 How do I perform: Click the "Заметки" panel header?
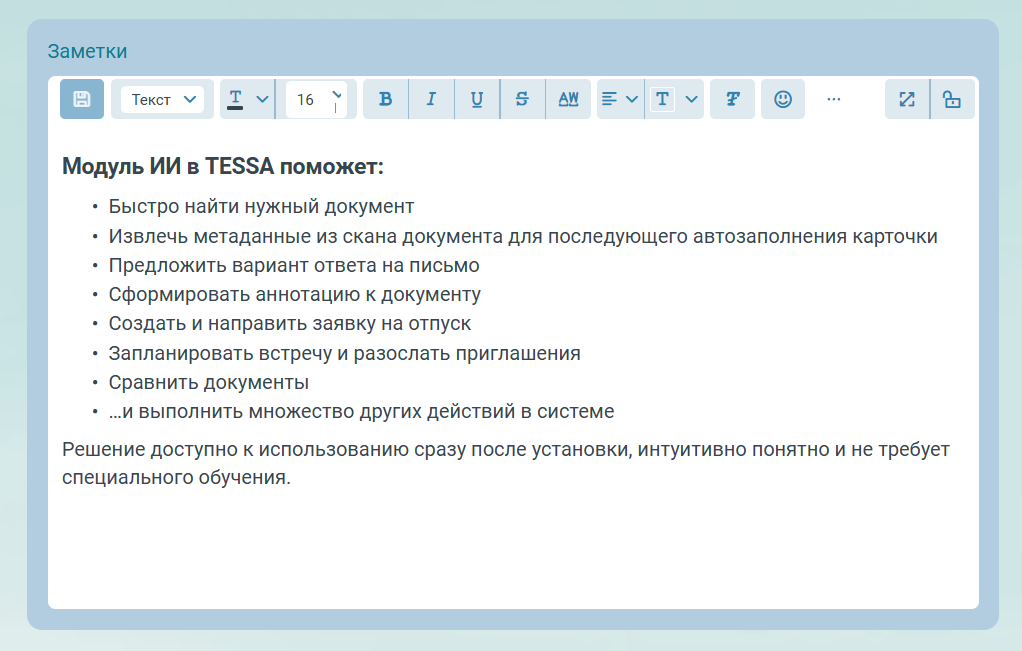(86, 50)
